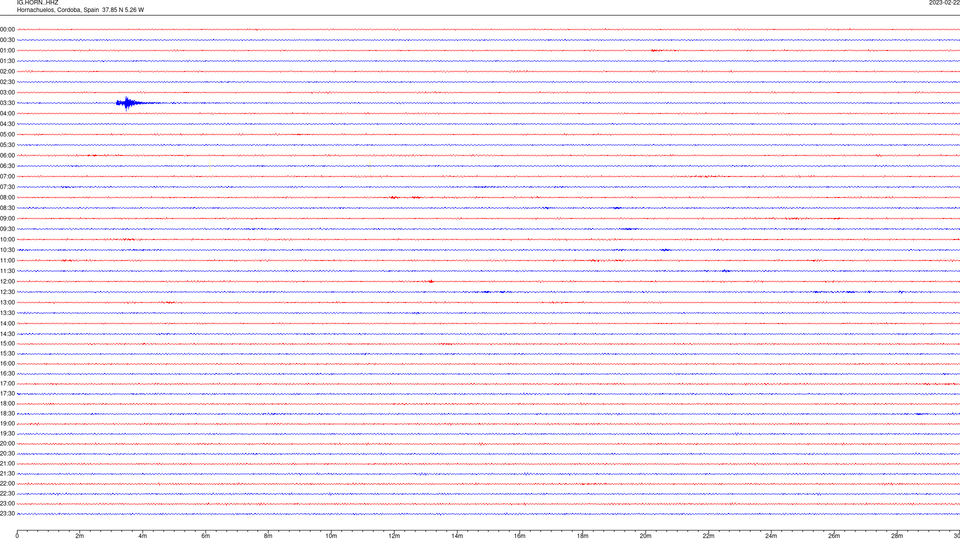
Task: Pick the 07:00 time label
Action: pyautogui.click(x=7, y=176)
